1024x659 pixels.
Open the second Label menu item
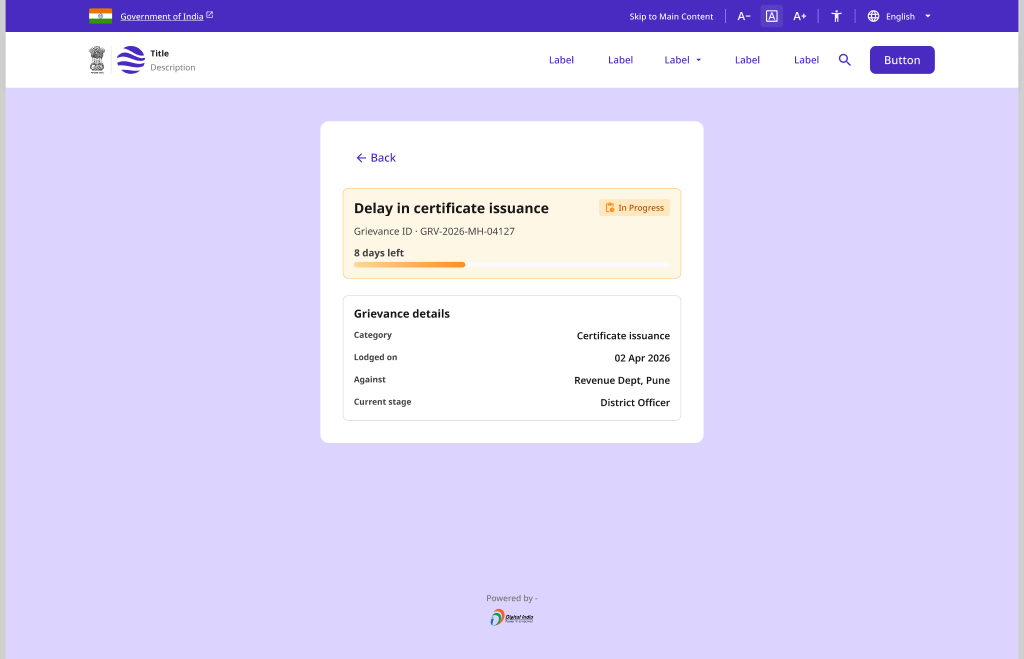tap(620, 60)
